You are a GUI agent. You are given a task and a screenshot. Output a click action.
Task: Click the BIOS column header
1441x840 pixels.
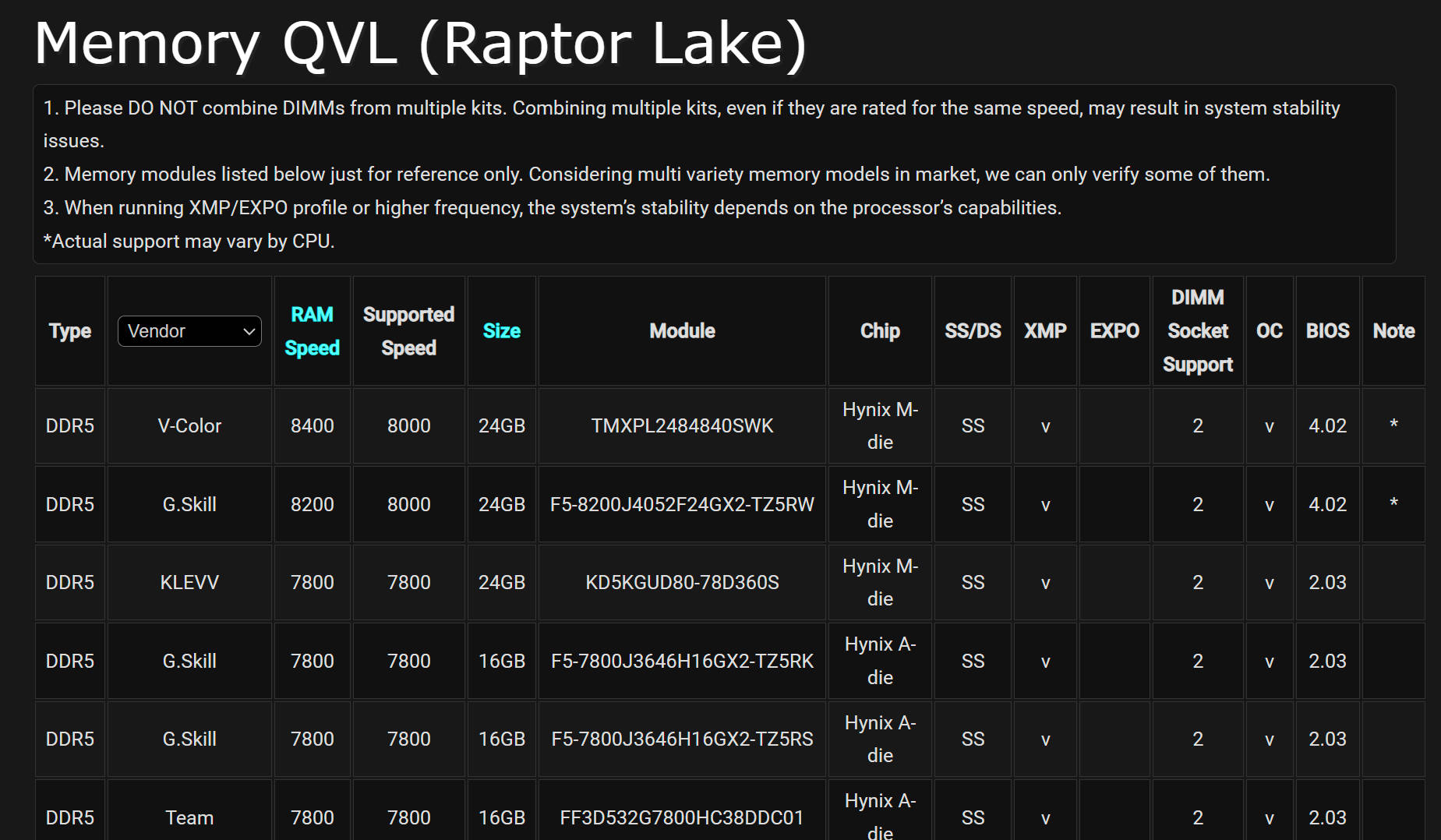pos(1328,331)
